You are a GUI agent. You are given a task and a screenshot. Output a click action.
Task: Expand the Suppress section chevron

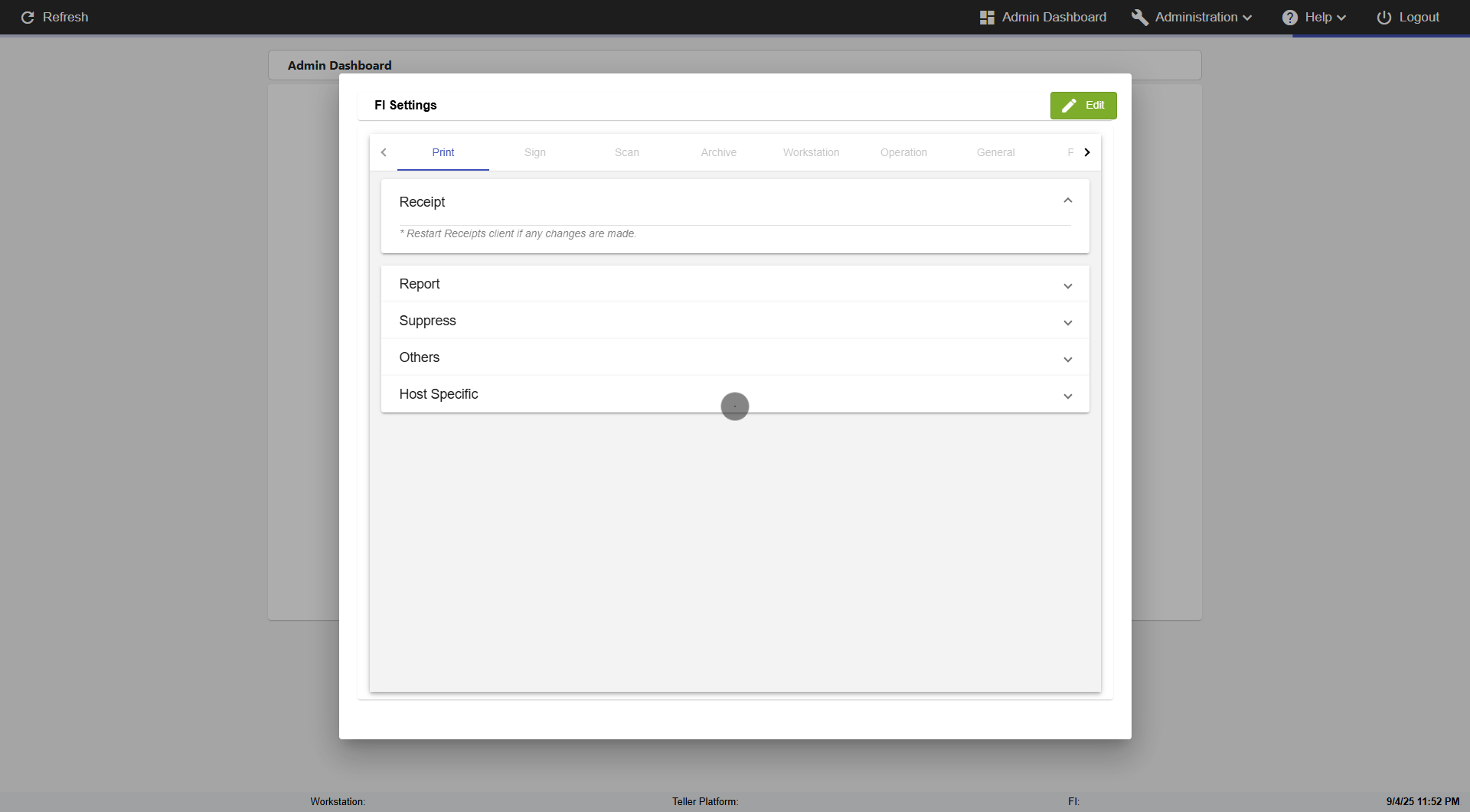[1068, 323]
